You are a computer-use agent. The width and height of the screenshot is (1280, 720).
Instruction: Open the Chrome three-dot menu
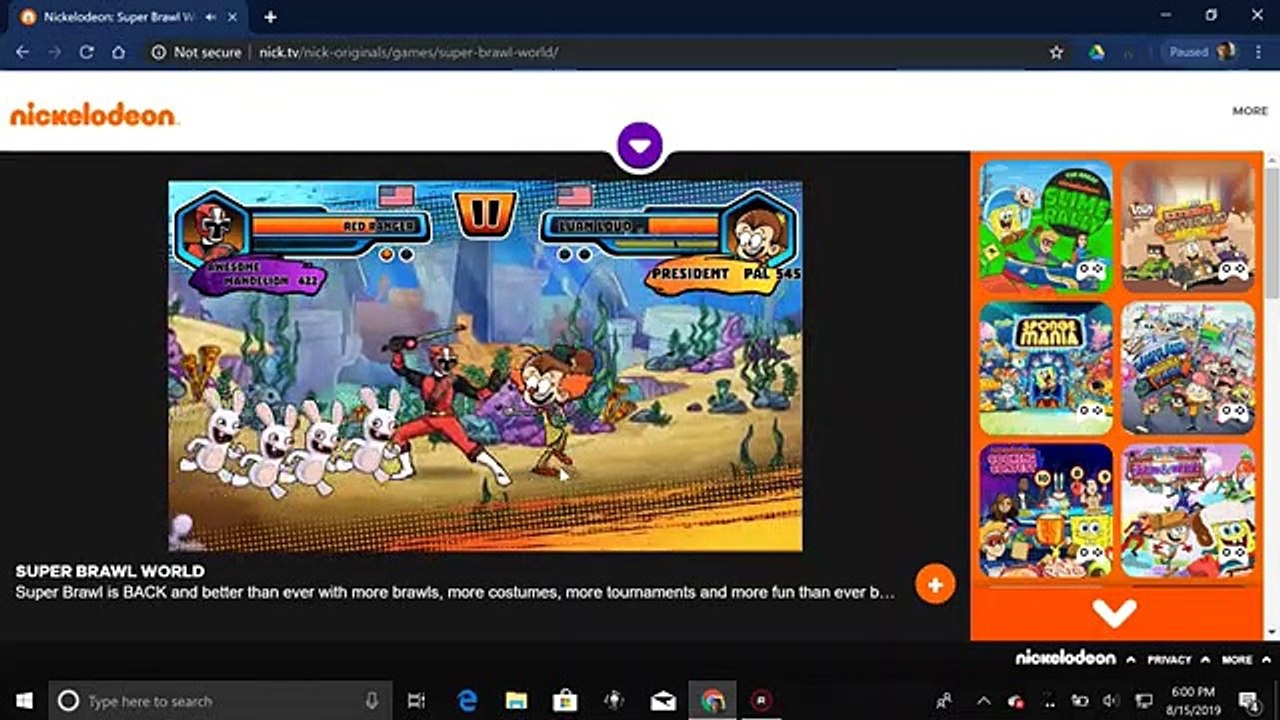coord(1258,52)
